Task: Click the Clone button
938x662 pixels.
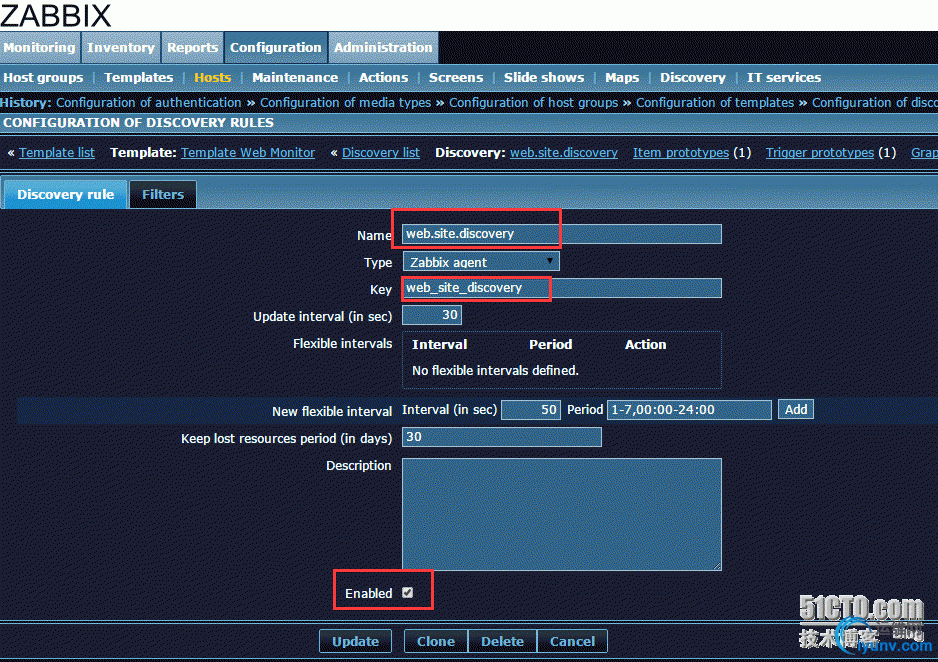Action: pos(436,641)
